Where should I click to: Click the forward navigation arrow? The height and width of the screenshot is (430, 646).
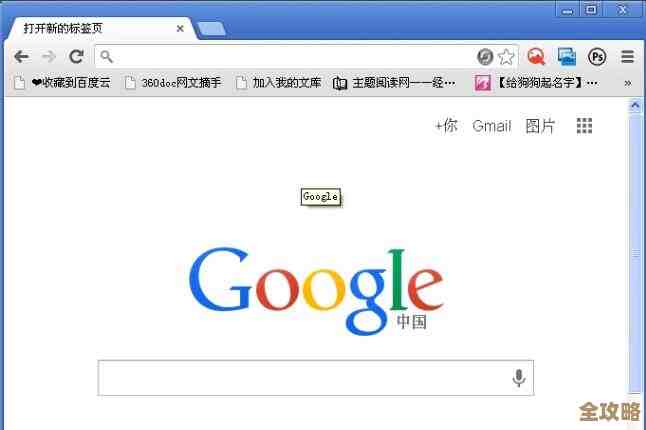(x=49, y=56)
